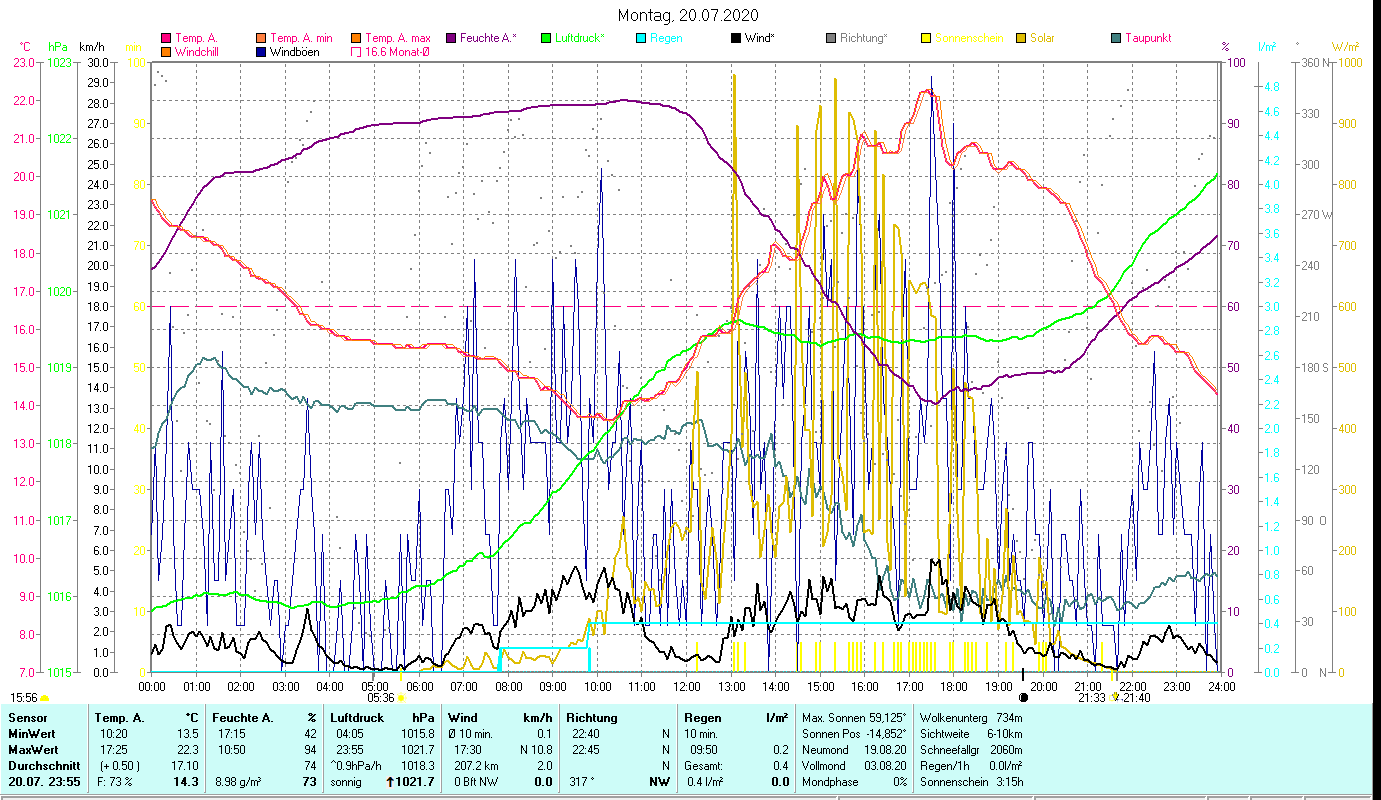Click the 'Luftdruck*' legend label
This screenshot has width=1381, height=800.
pyautogui.click(x=579, y=38)
